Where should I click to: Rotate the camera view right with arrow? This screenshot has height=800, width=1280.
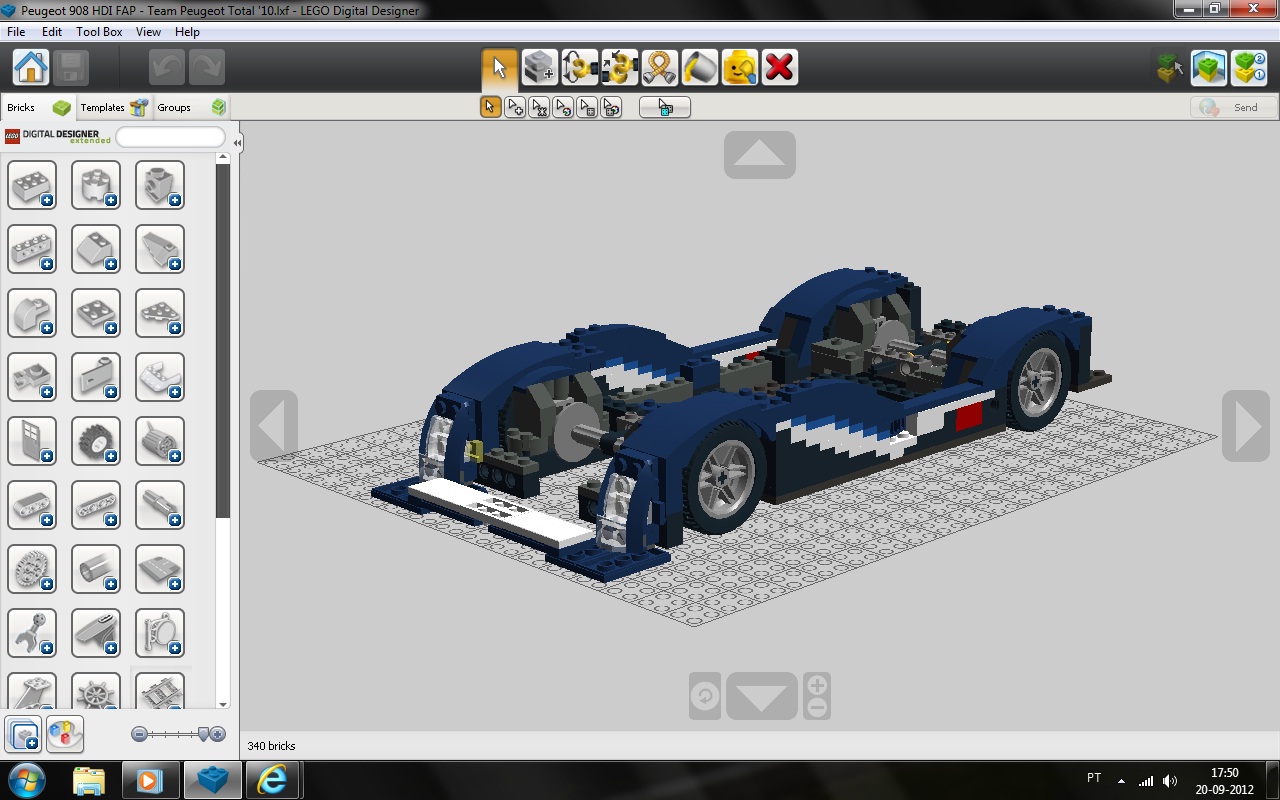1246,426
